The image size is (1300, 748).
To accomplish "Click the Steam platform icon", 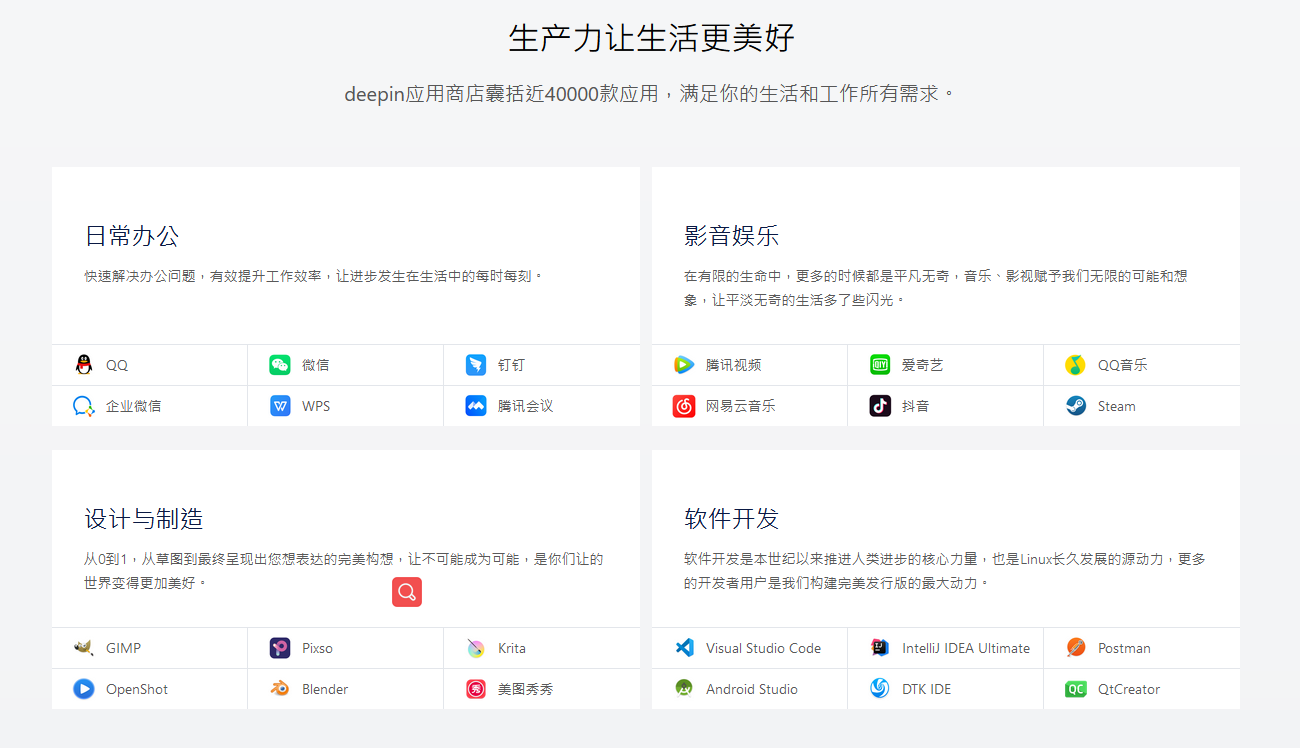I will point(1075,405).
